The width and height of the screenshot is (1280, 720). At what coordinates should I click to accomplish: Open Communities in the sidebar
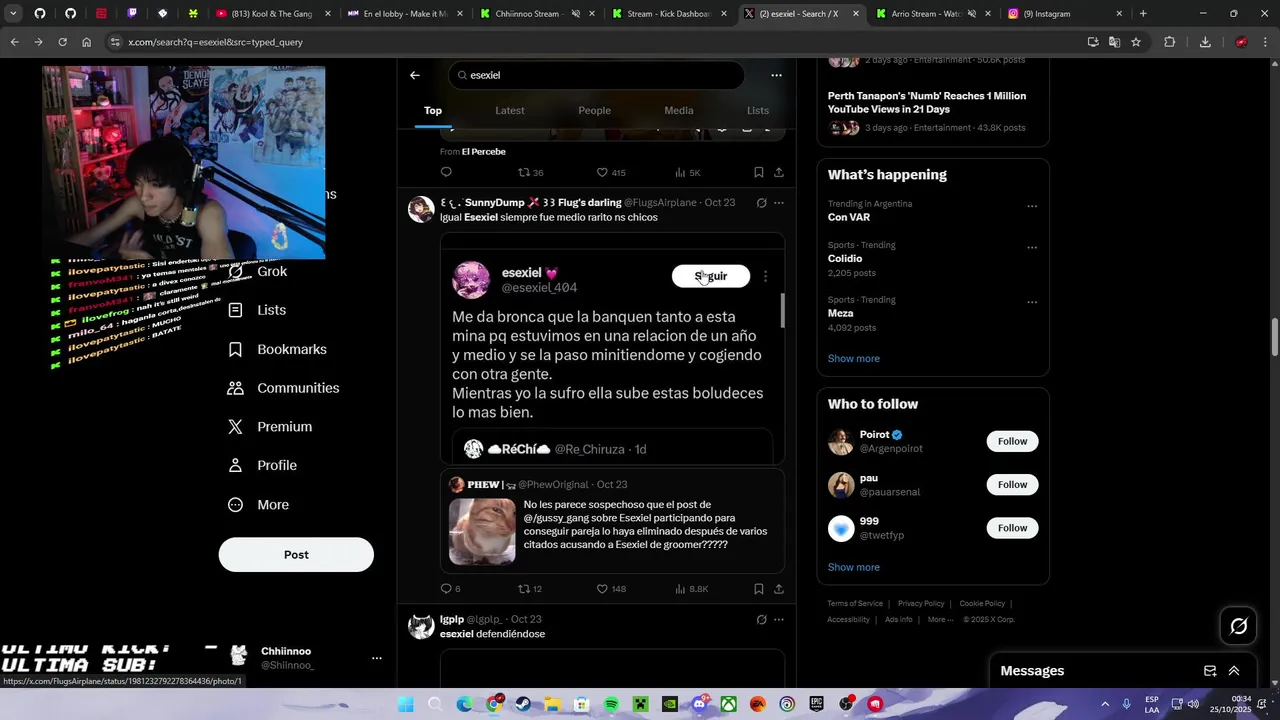[284, 388]
